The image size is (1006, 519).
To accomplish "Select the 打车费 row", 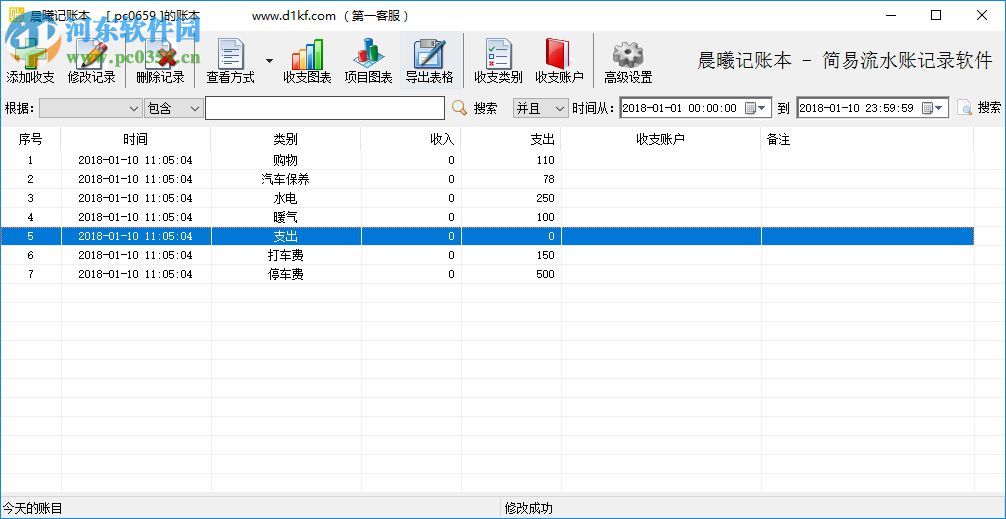I will point(487,255).
